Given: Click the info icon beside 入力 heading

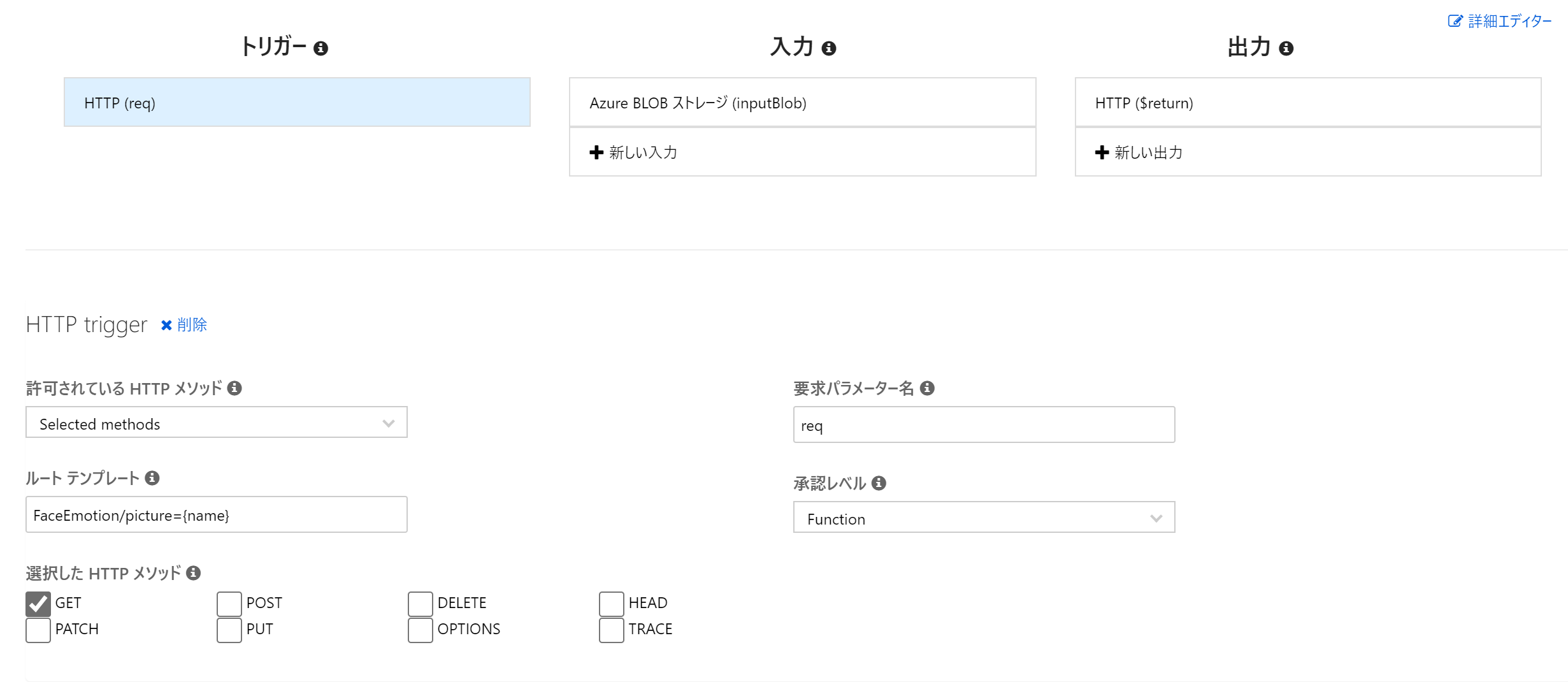Looking at the screenshot, I should pyautogui.click(x=828, y=48).
